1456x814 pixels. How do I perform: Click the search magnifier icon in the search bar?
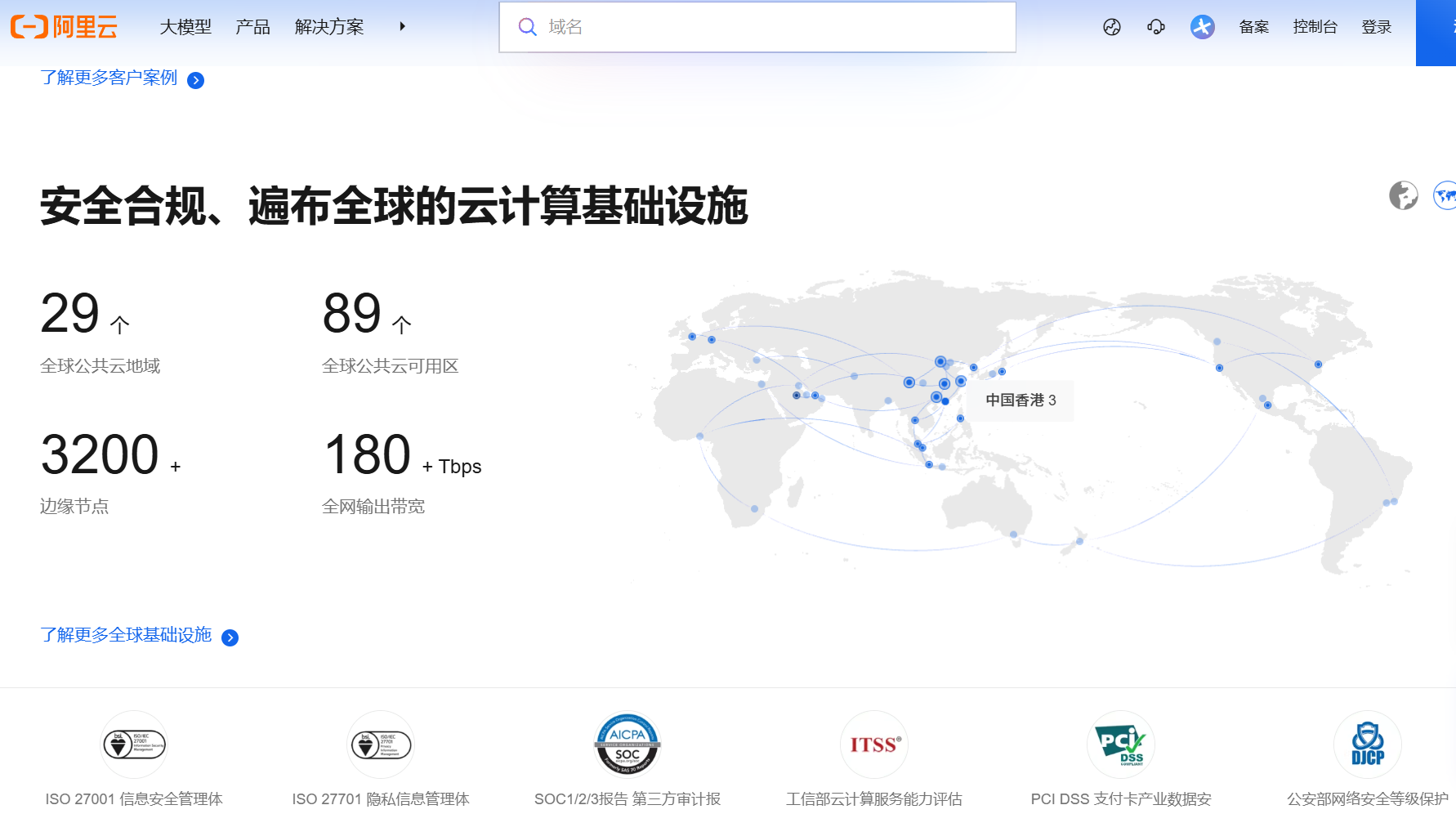click(x=527, y=26)
